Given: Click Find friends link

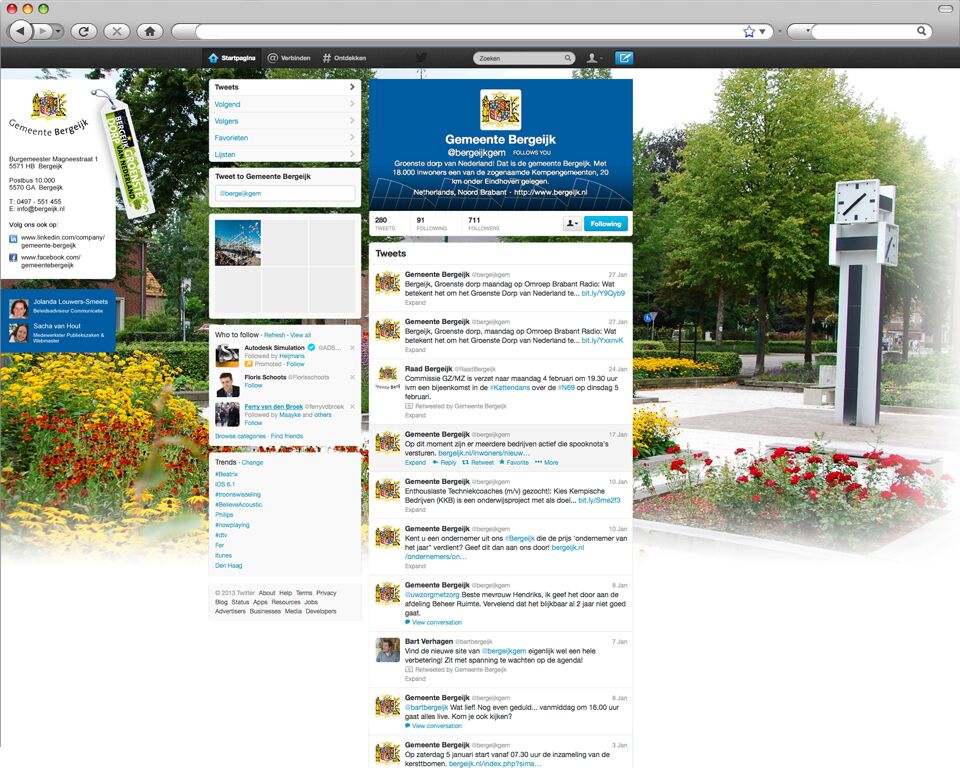Looking at the screenshot, I should coord(287,436).
